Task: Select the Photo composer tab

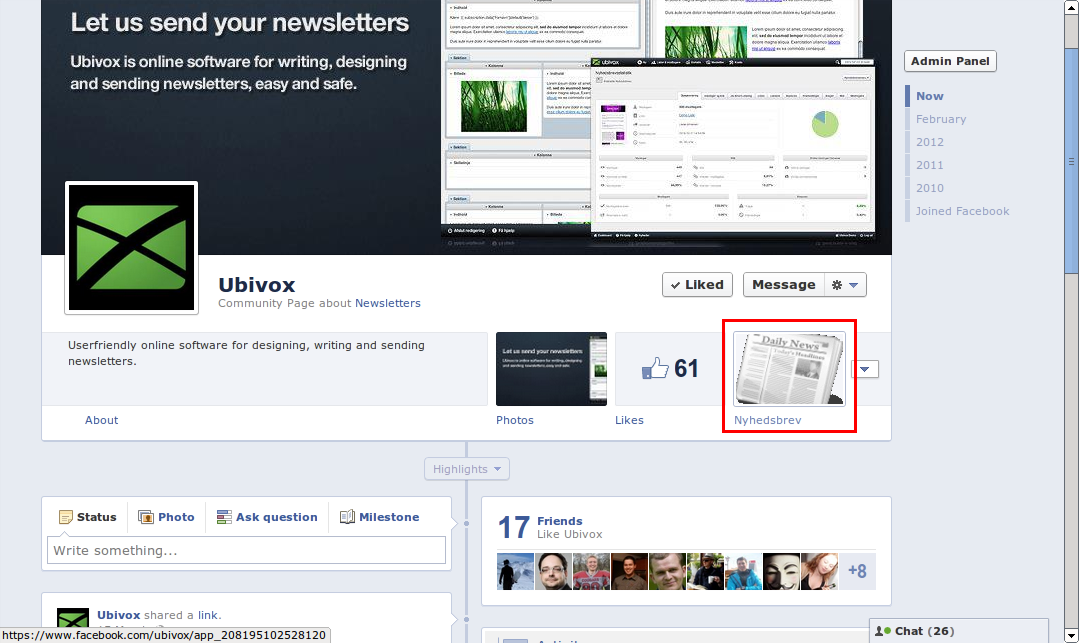Action: (166, 517)
